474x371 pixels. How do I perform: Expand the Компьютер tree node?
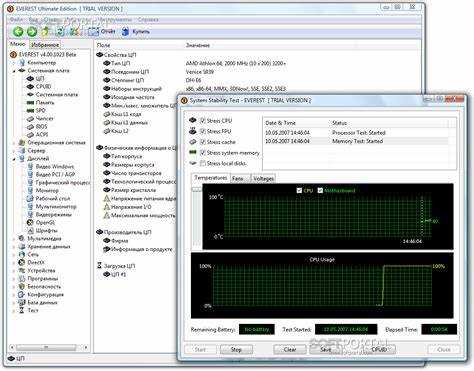click(x=14, y=63)
